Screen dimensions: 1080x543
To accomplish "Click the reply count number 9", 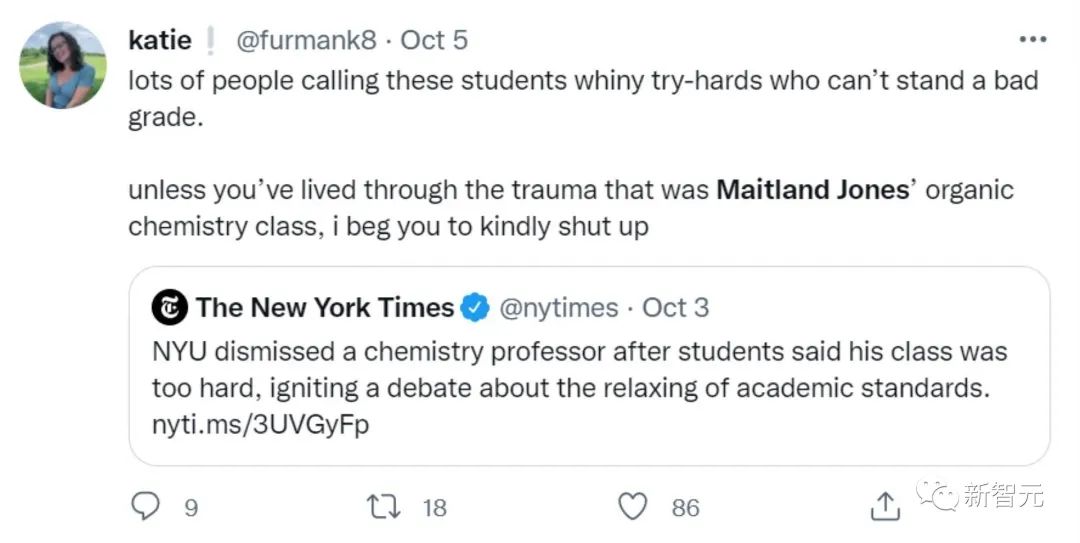I will 190,508.
